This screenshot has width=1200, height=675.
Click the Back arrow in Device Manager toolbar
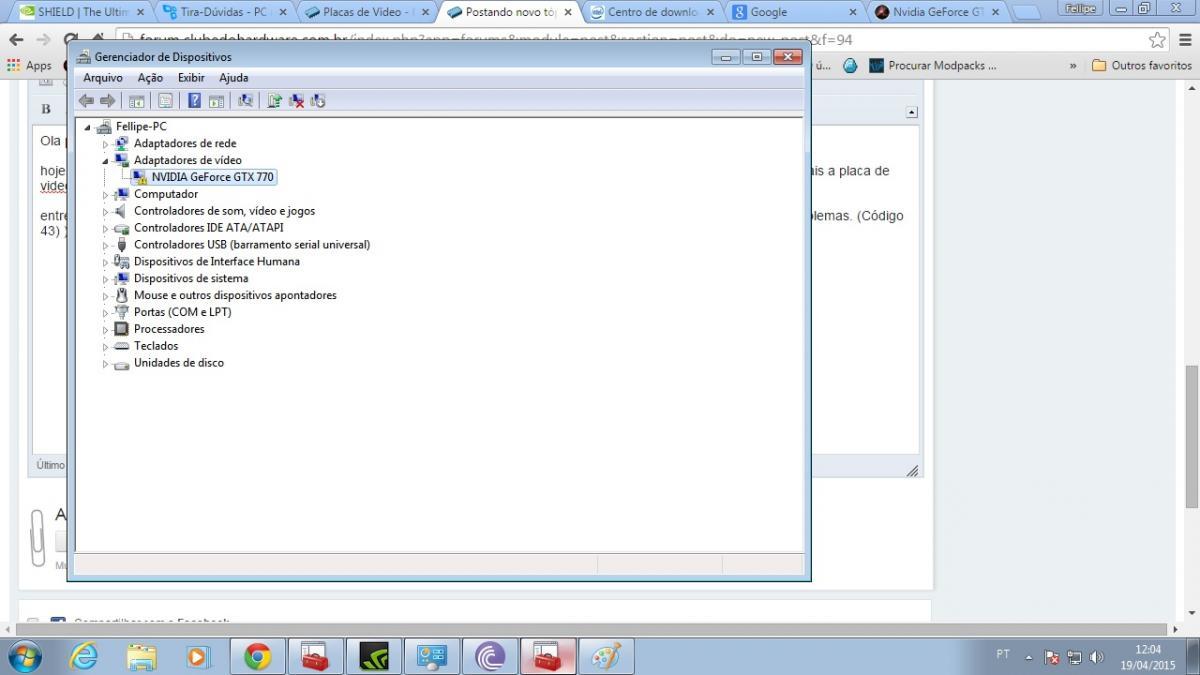pos(86,101)
